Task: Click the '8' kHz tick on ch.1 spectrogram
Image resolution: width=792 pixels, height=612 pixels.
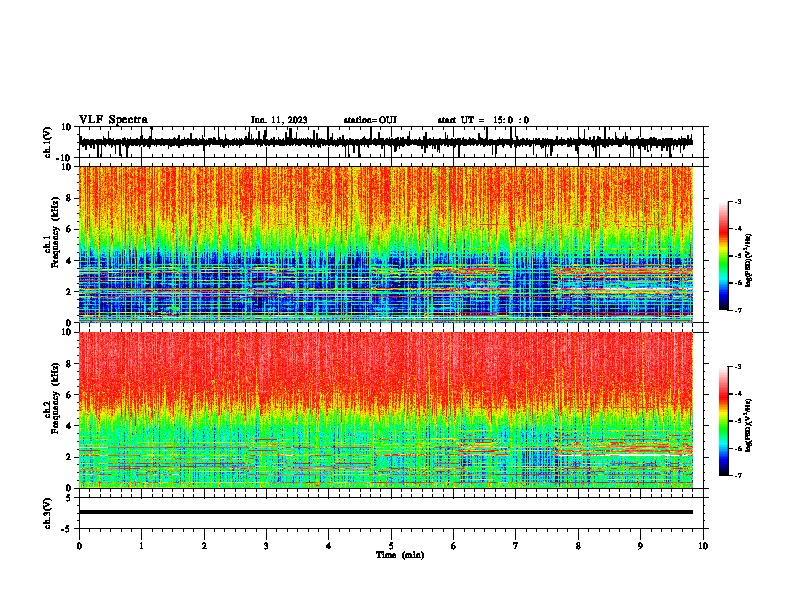Action: point(69,198)
